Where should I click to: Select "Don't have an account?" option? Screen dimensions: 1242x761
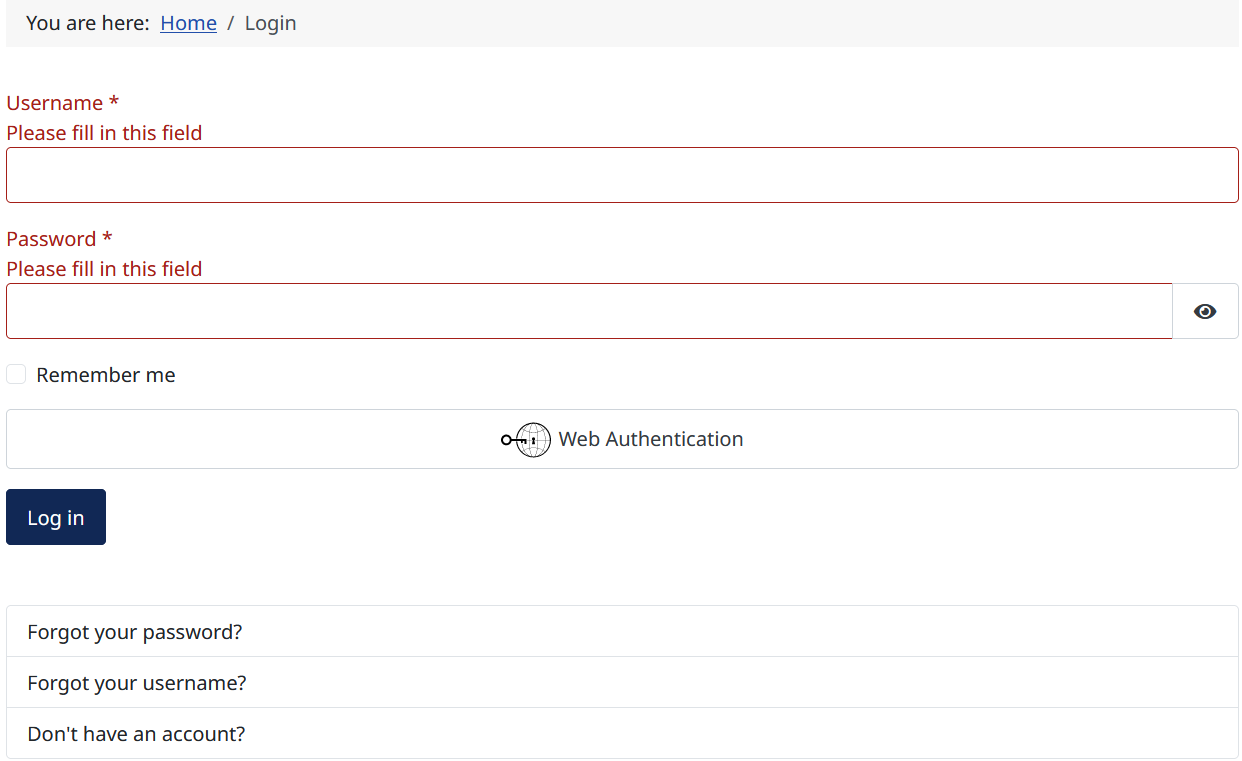click(x=136, y=734)
